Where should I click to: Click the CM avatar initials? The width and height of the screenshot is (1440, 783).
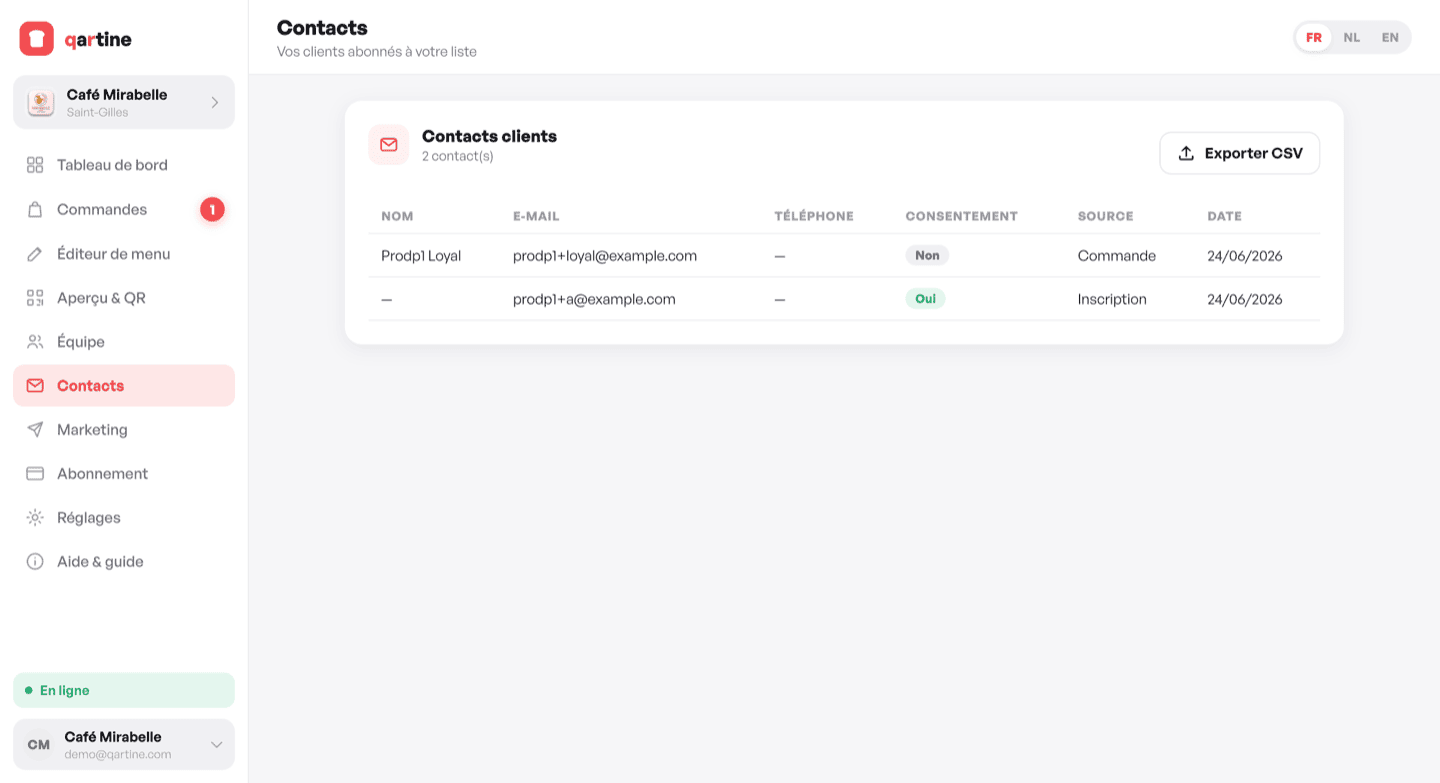pyautogui.click(x=39, y=745)
